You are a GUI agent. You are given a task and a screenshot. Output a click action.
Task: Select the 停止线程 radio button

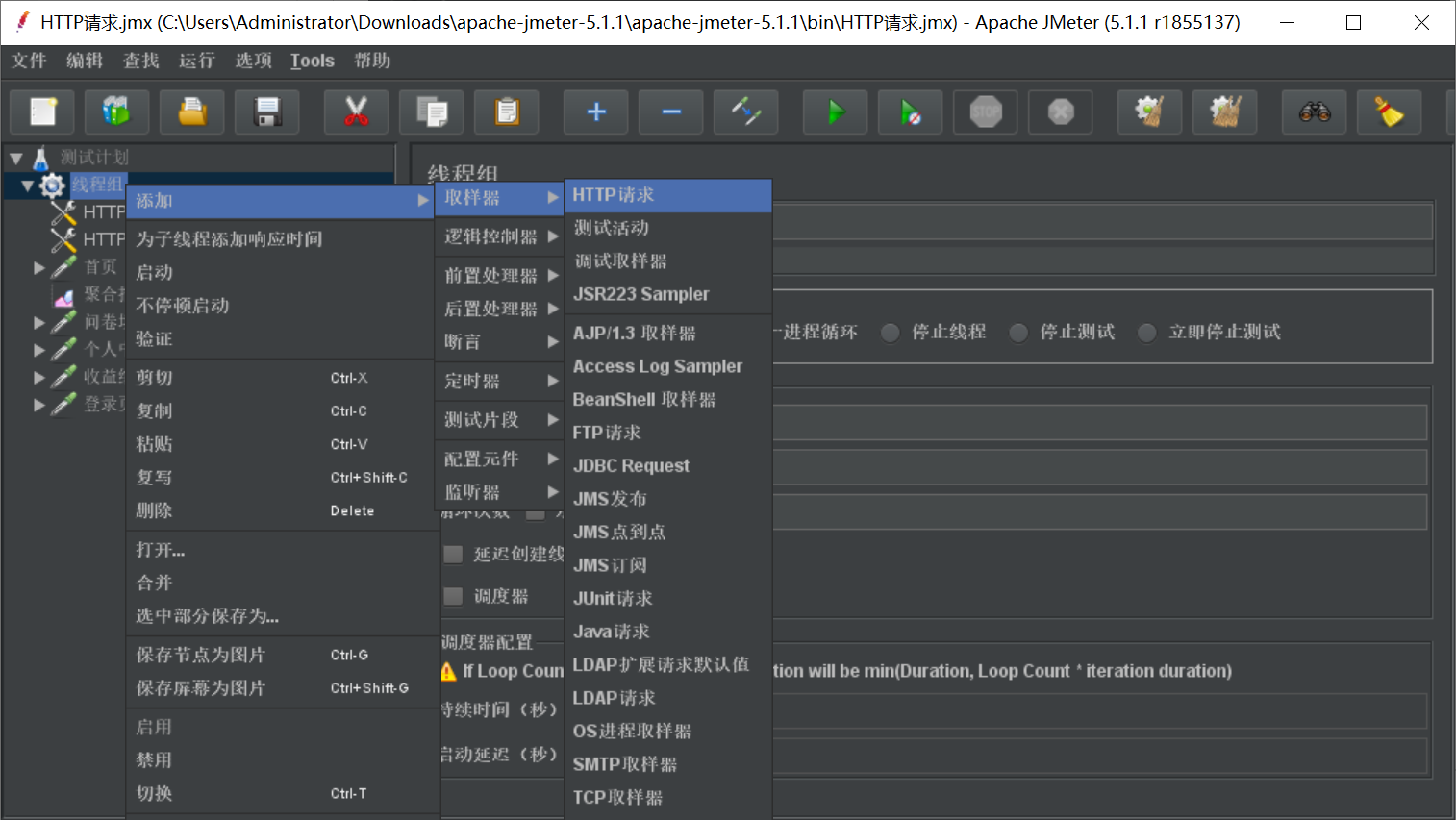(891, 333)
